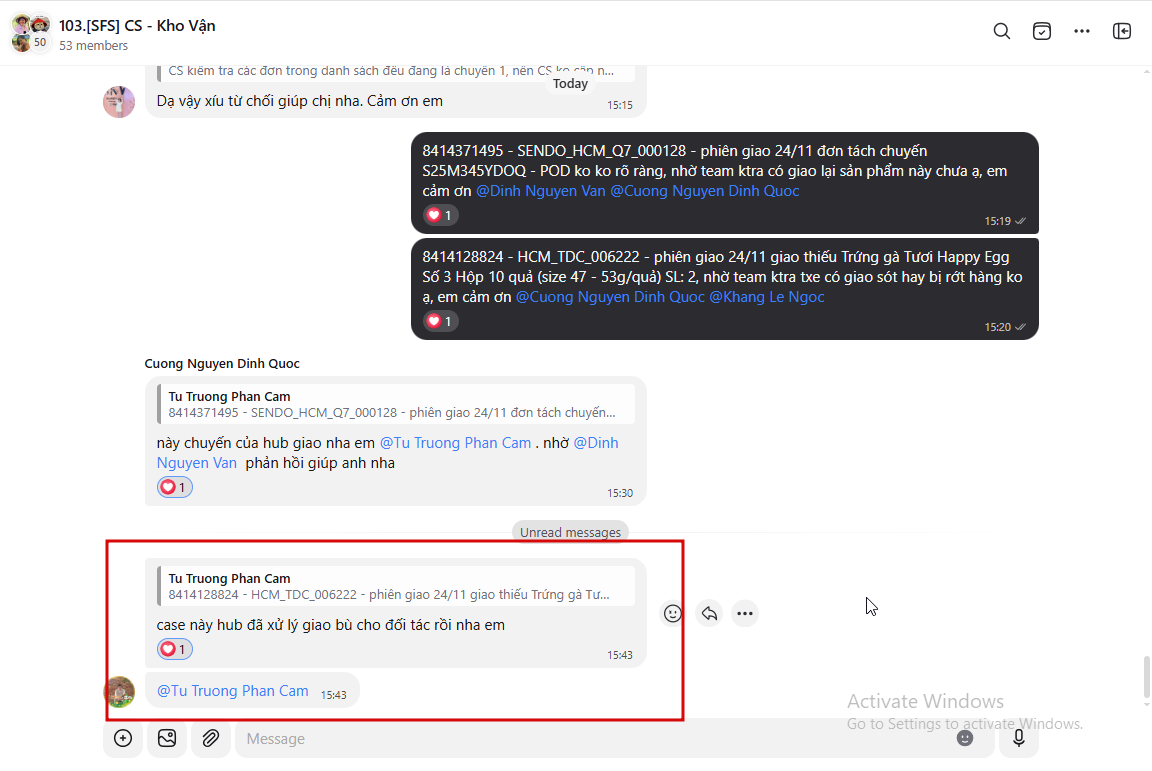The image size is (1152, 771).
Task: Open more actions for 15:43 message
Action: [x=745, y=613]
